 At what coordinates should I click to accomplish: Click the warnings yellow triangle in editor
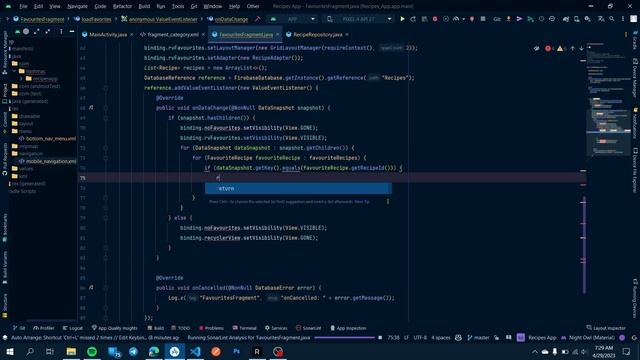coord(560,48)
